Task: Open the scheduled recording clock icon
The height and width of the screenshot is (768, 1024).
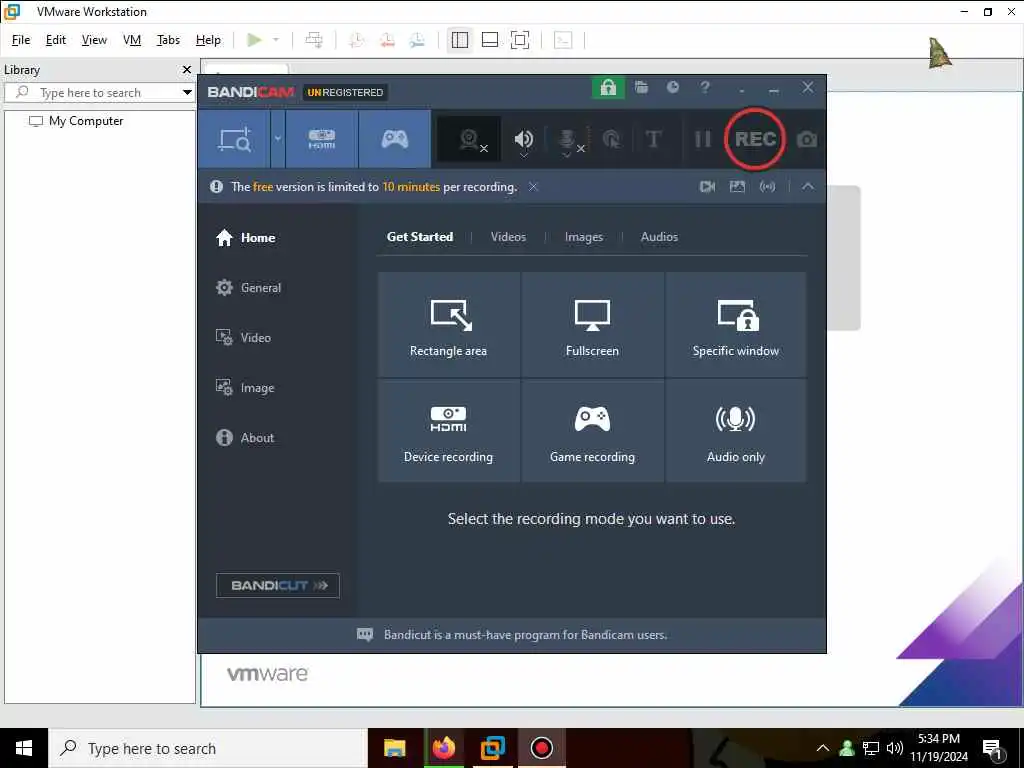Action: click(673, 87)
